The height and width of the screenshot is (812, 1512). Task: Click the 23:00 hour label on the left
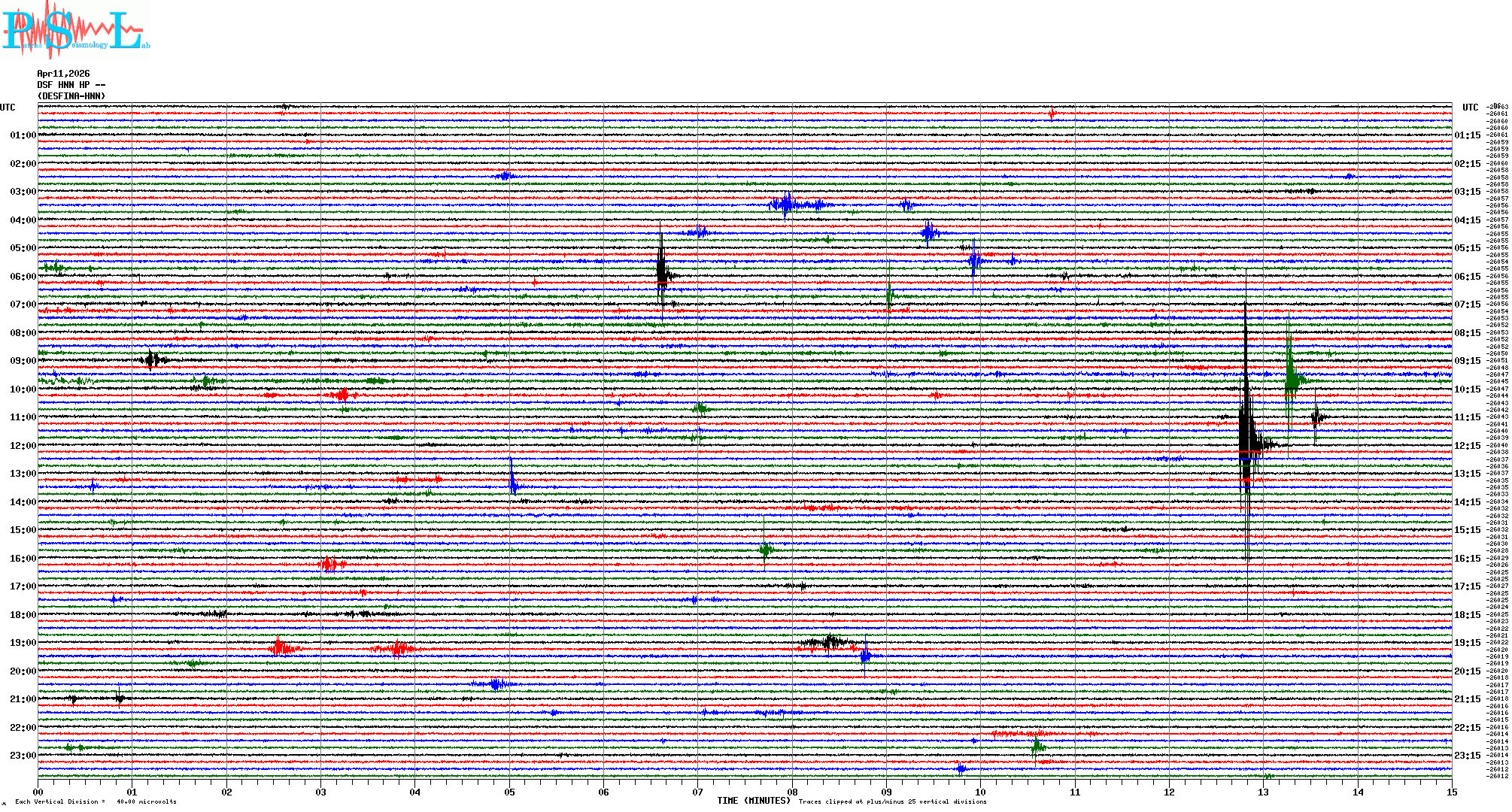tap(23, 756)
